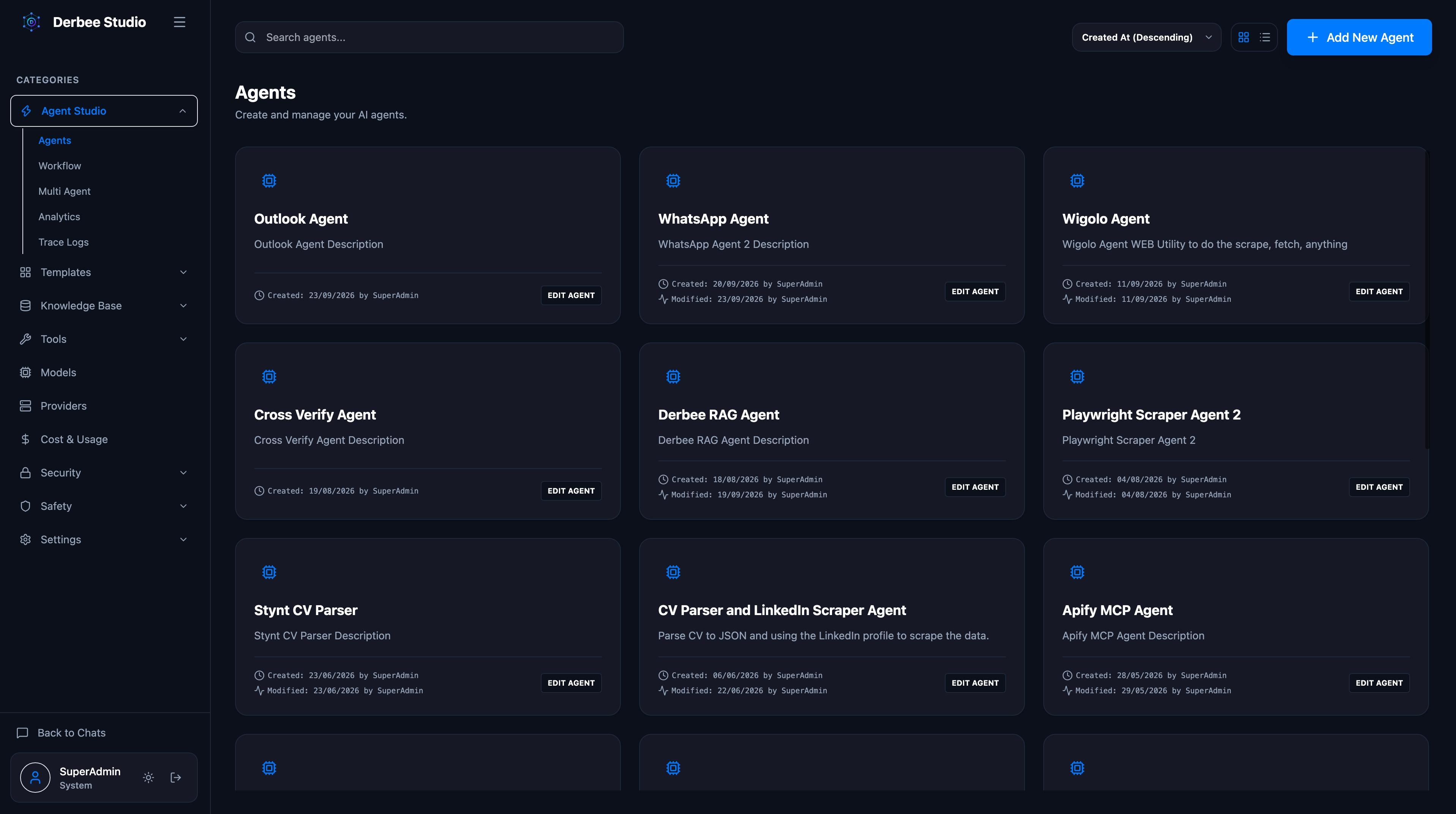View Trace Logs
The image size is (1456, 814).
click(63, 242)
